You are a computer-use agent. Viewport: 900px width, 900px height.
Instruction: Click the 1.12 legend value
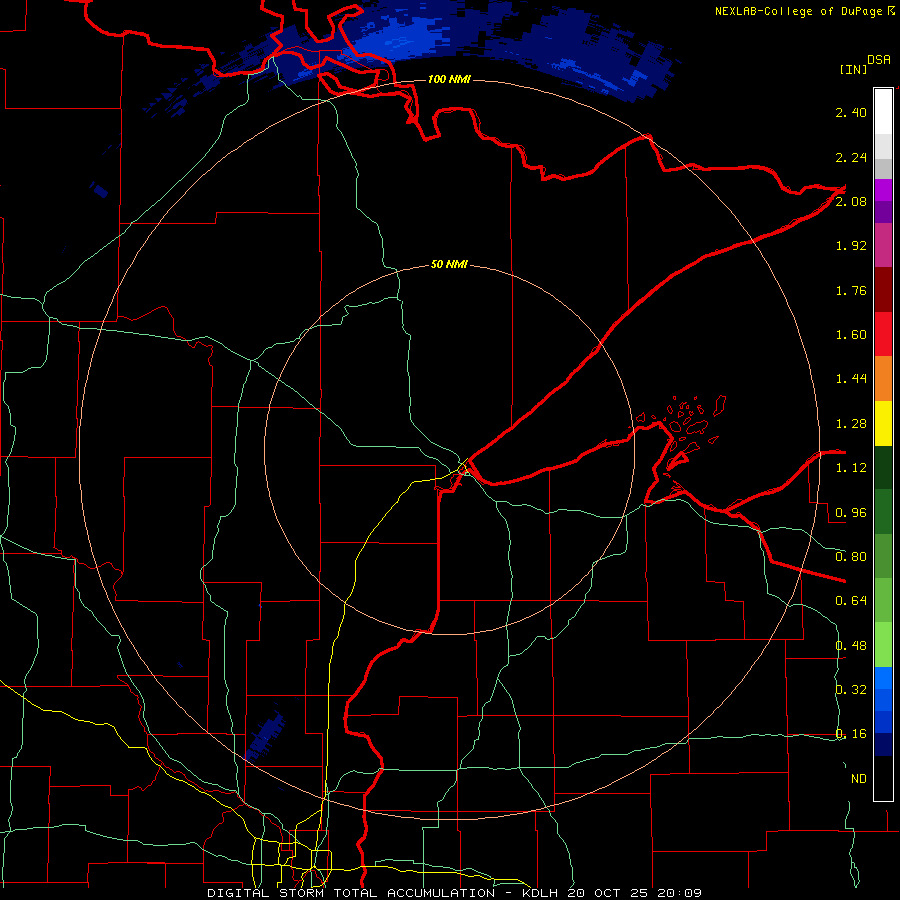[x=851, y=468]
